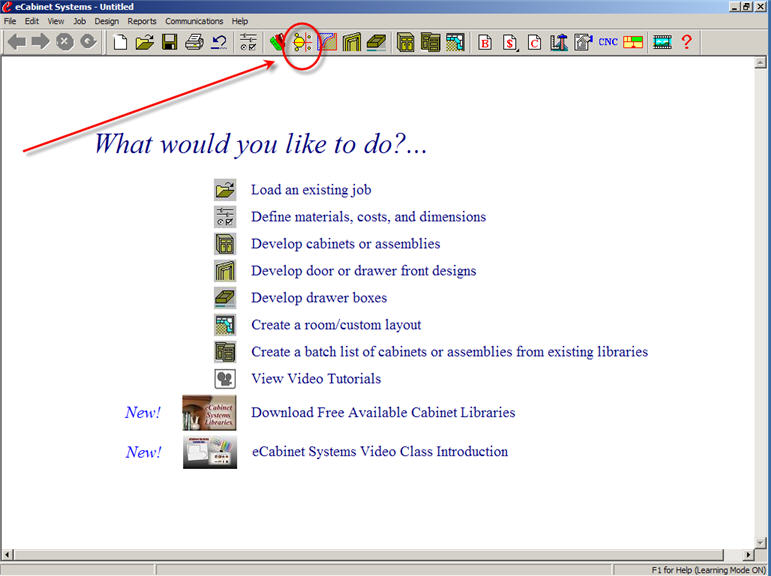Click the horizontal scrollbar right arrow
771x576 pixels.
coord(748,555)
